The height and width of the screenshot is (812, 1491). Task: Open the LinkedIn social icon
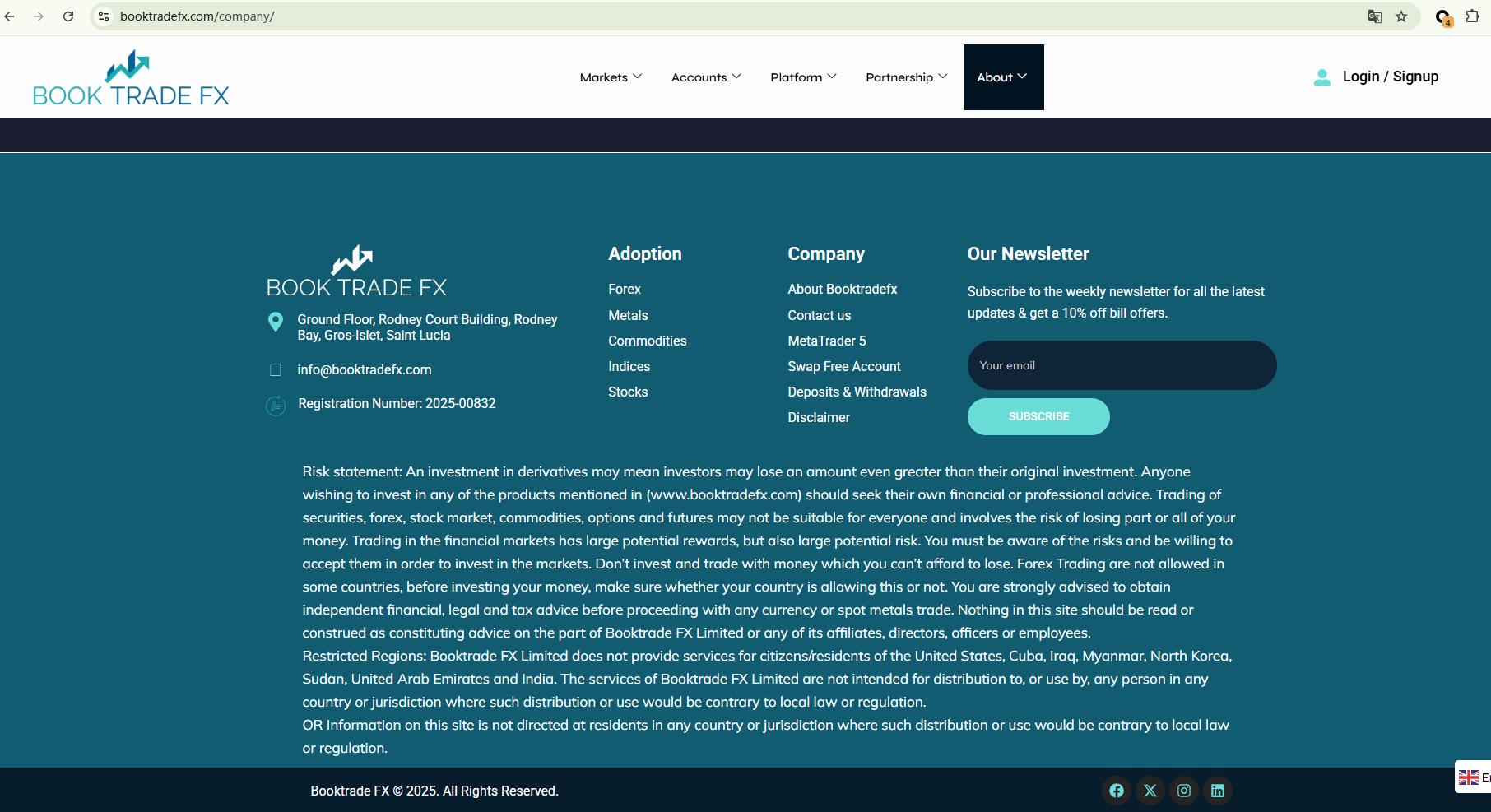[x=1218, y=791]
